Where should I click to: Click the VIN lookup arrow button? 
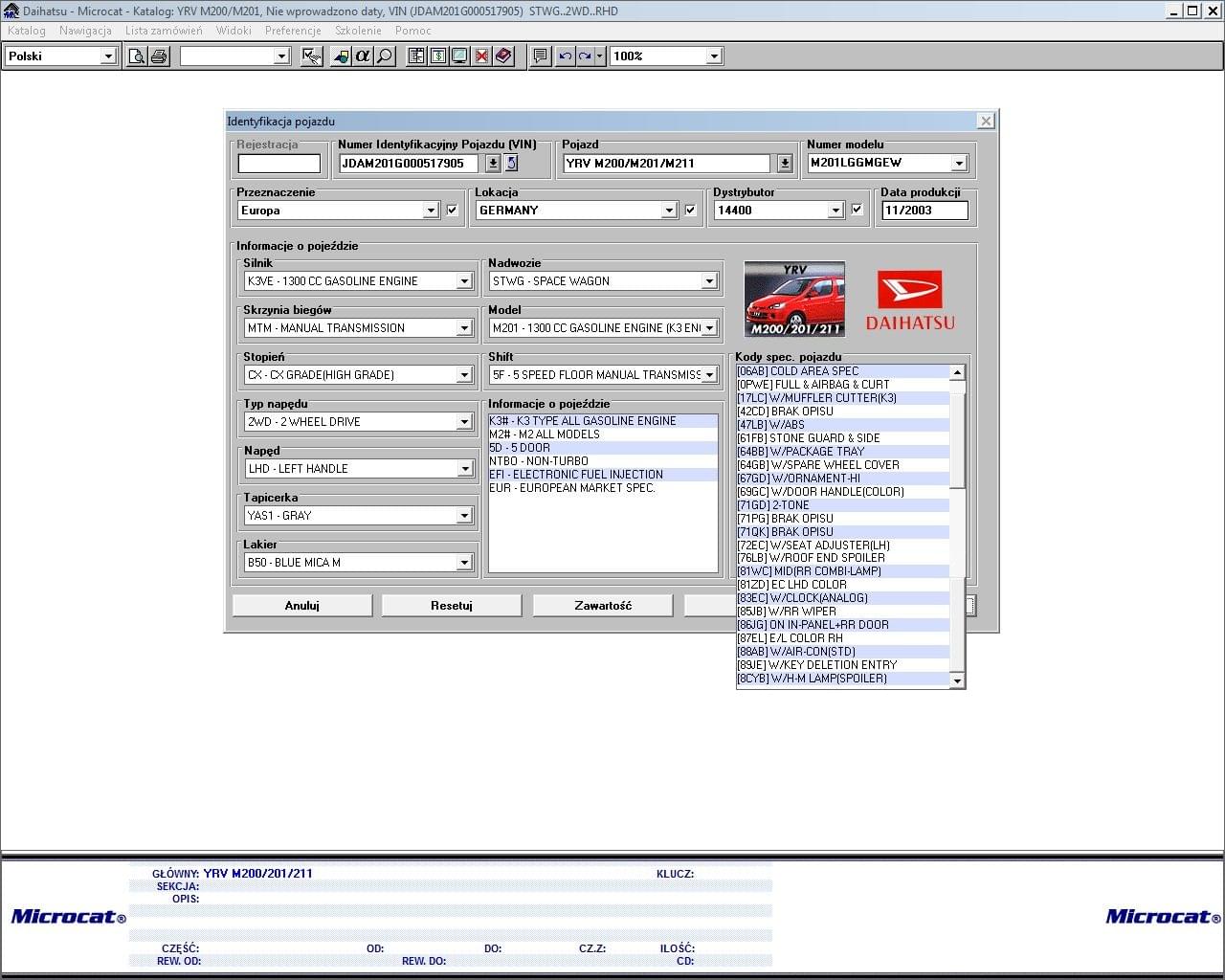(493, 164)
